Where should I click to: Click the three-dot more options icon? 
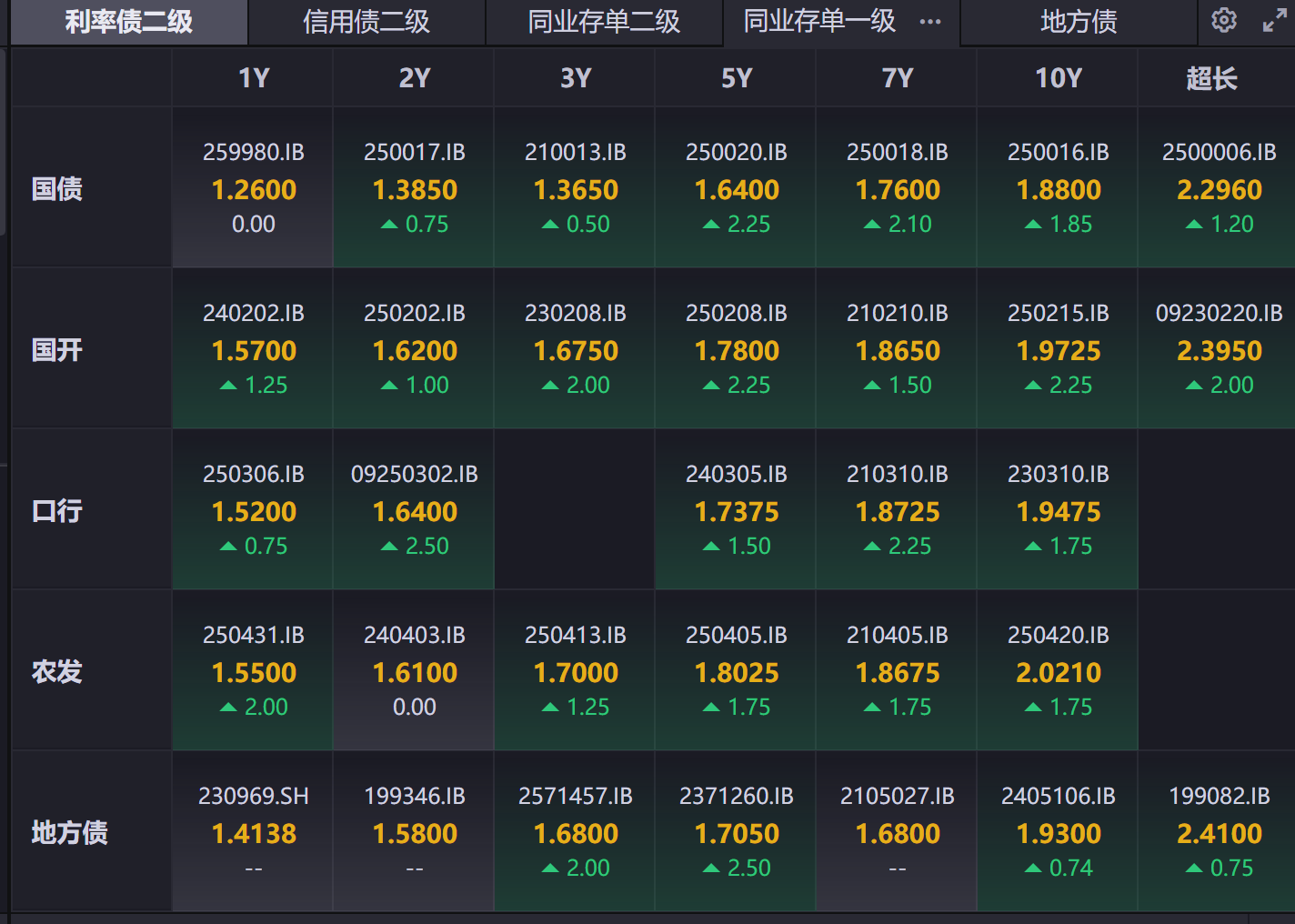click(930, 22)
